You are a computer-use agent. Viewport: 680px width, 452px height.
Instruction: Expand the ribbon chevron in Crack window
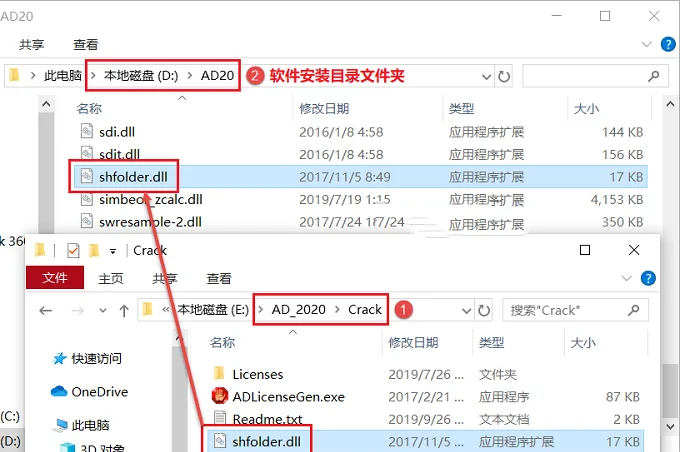point(626,278)
